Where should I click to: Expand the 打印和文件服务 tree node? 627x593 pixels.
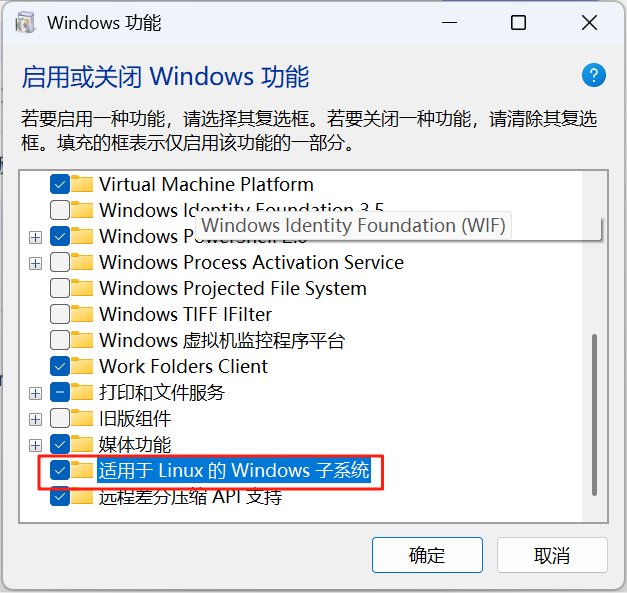[36, 393]
